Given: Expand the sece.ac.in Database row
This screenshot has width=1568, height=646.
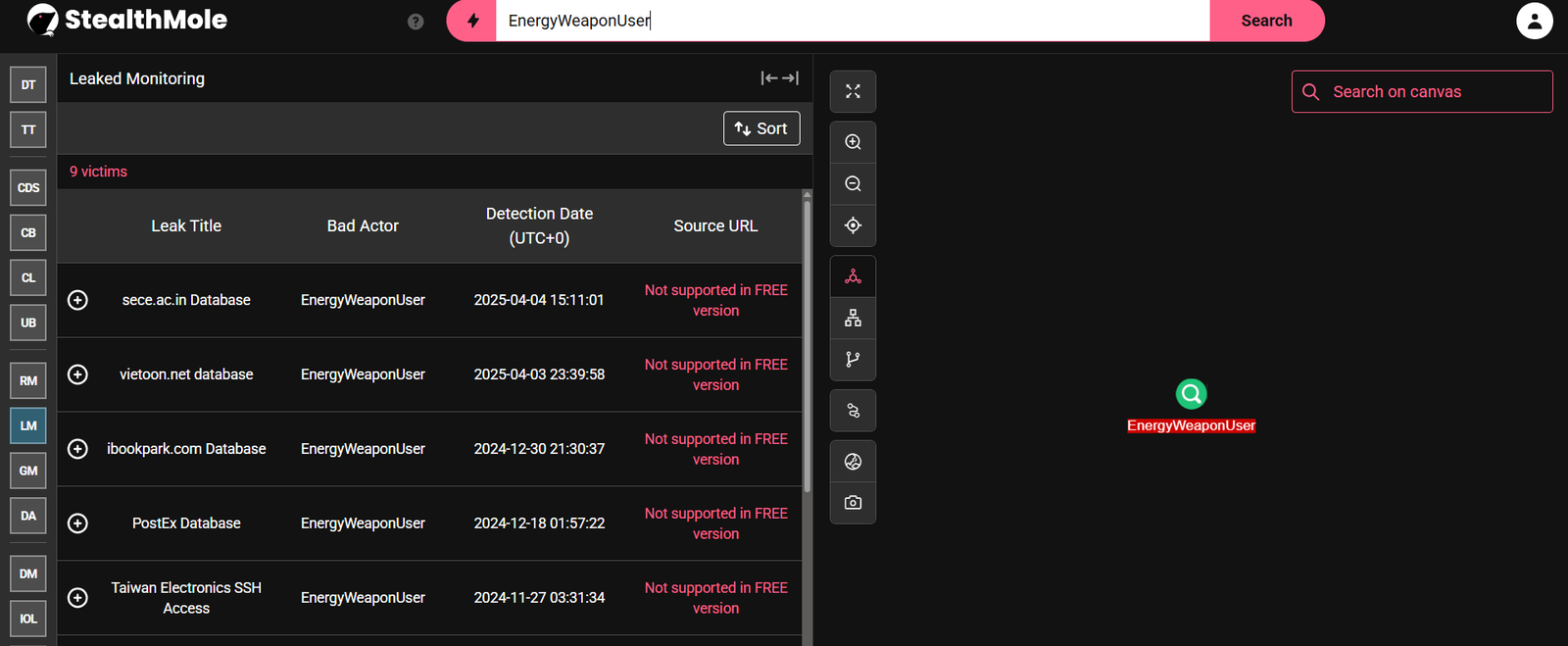Looking at the screenshot, I should click(x=77, y=300).
